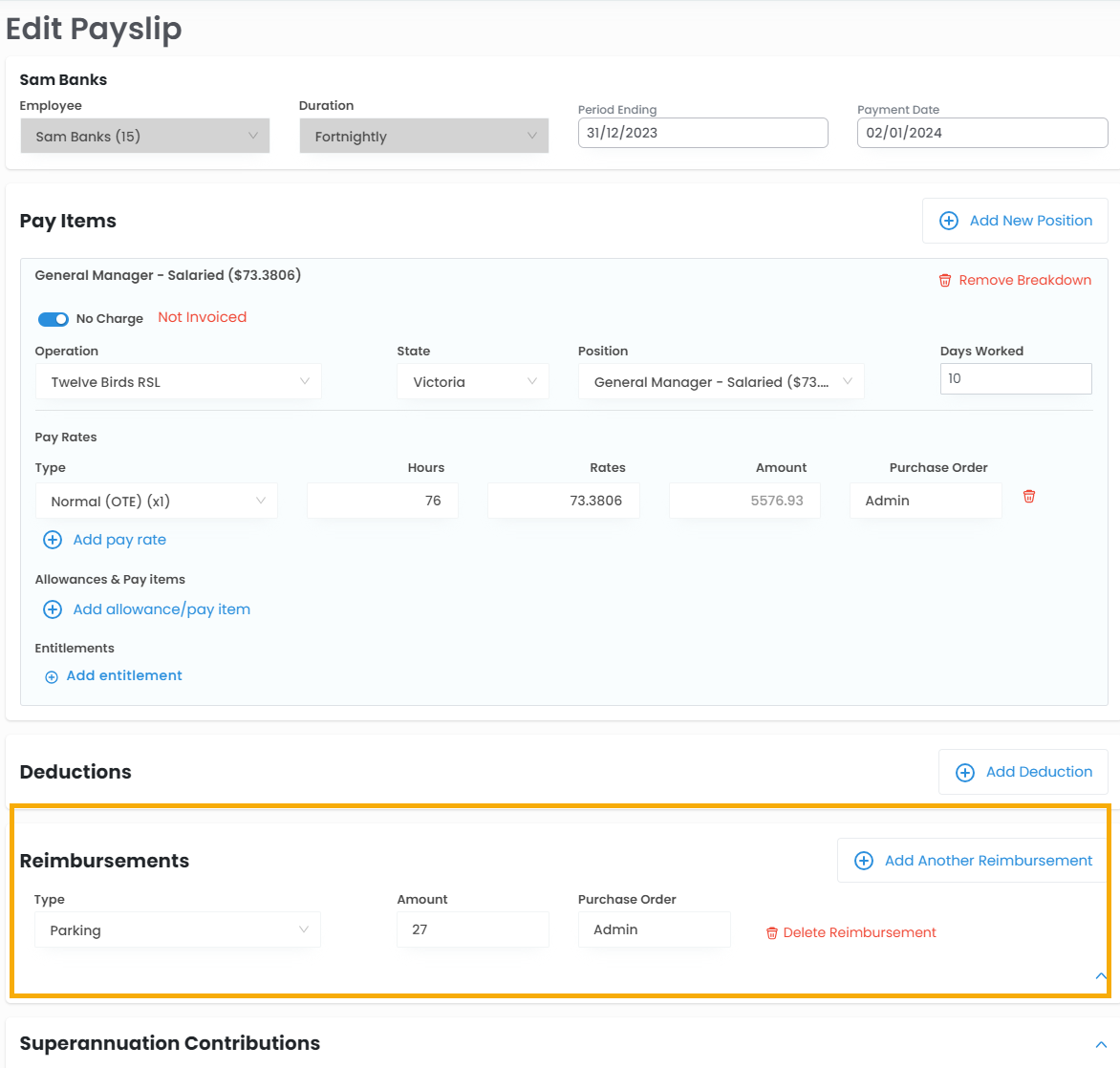
Task: Click the trash icon on Delete Reimbursement
Action: tap(772, 933)
